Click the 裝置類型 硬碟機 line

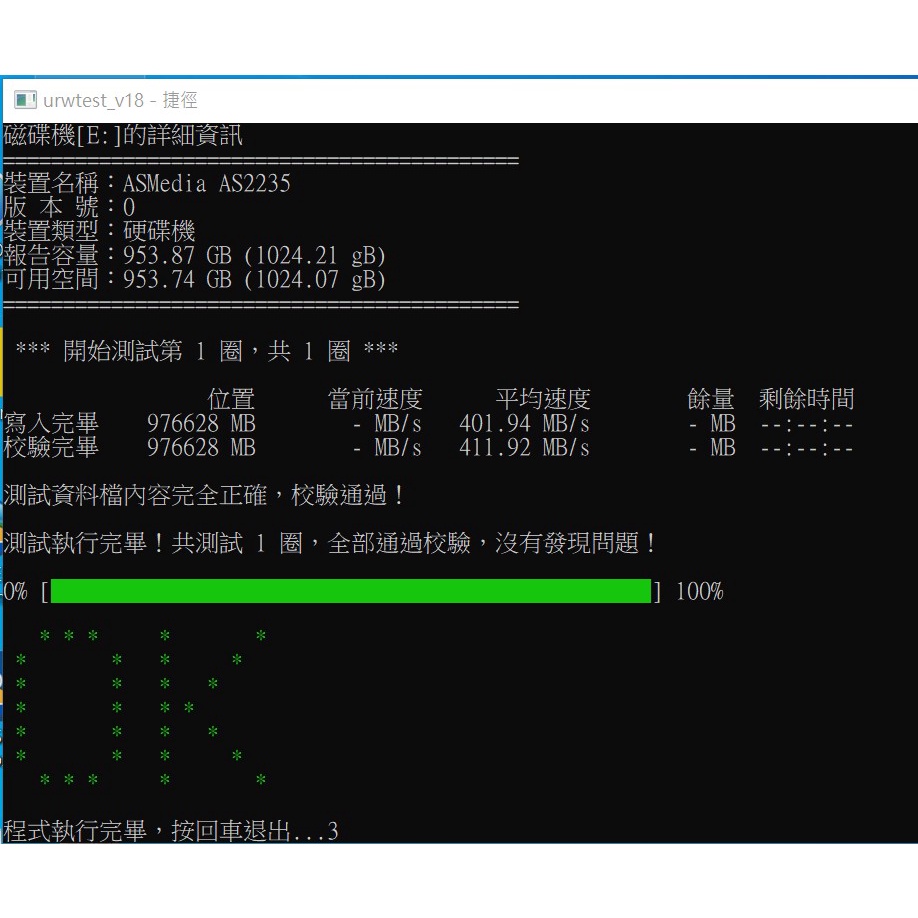[100, 232]
